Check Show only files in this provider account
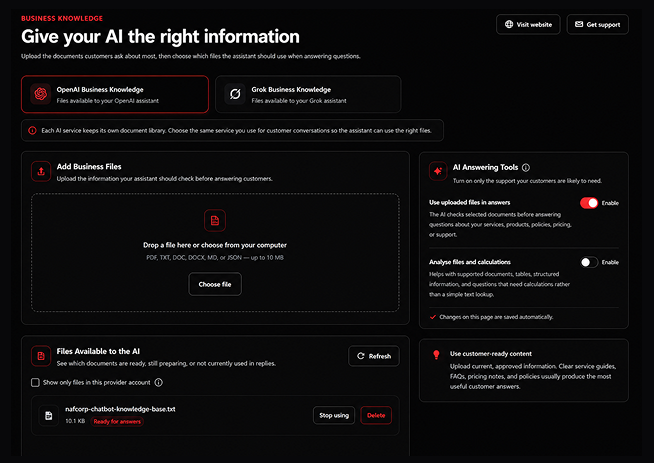654x463 pixels. [x=35, y=382]
